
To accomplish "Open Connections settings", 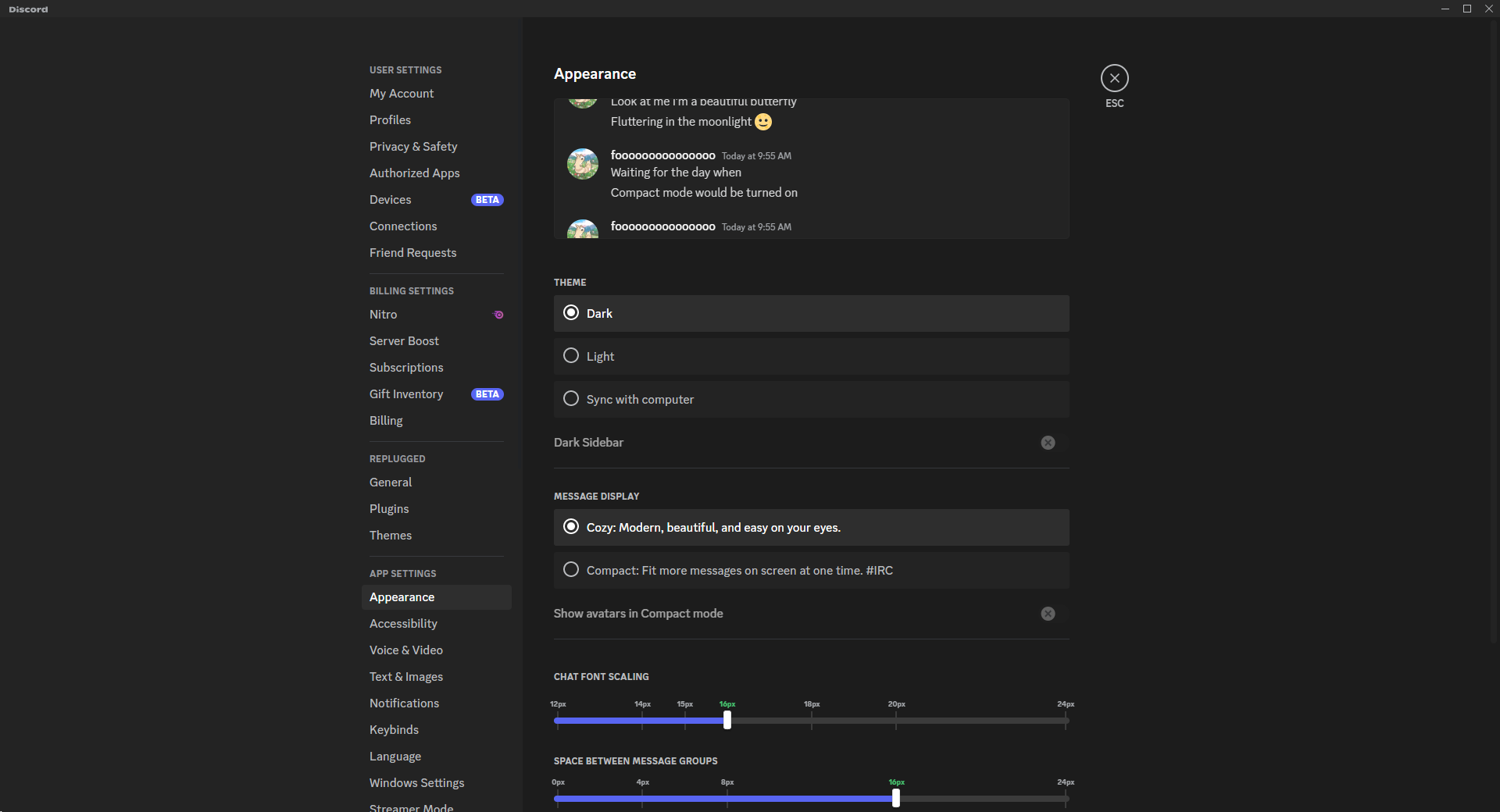I will pos(436,226).
